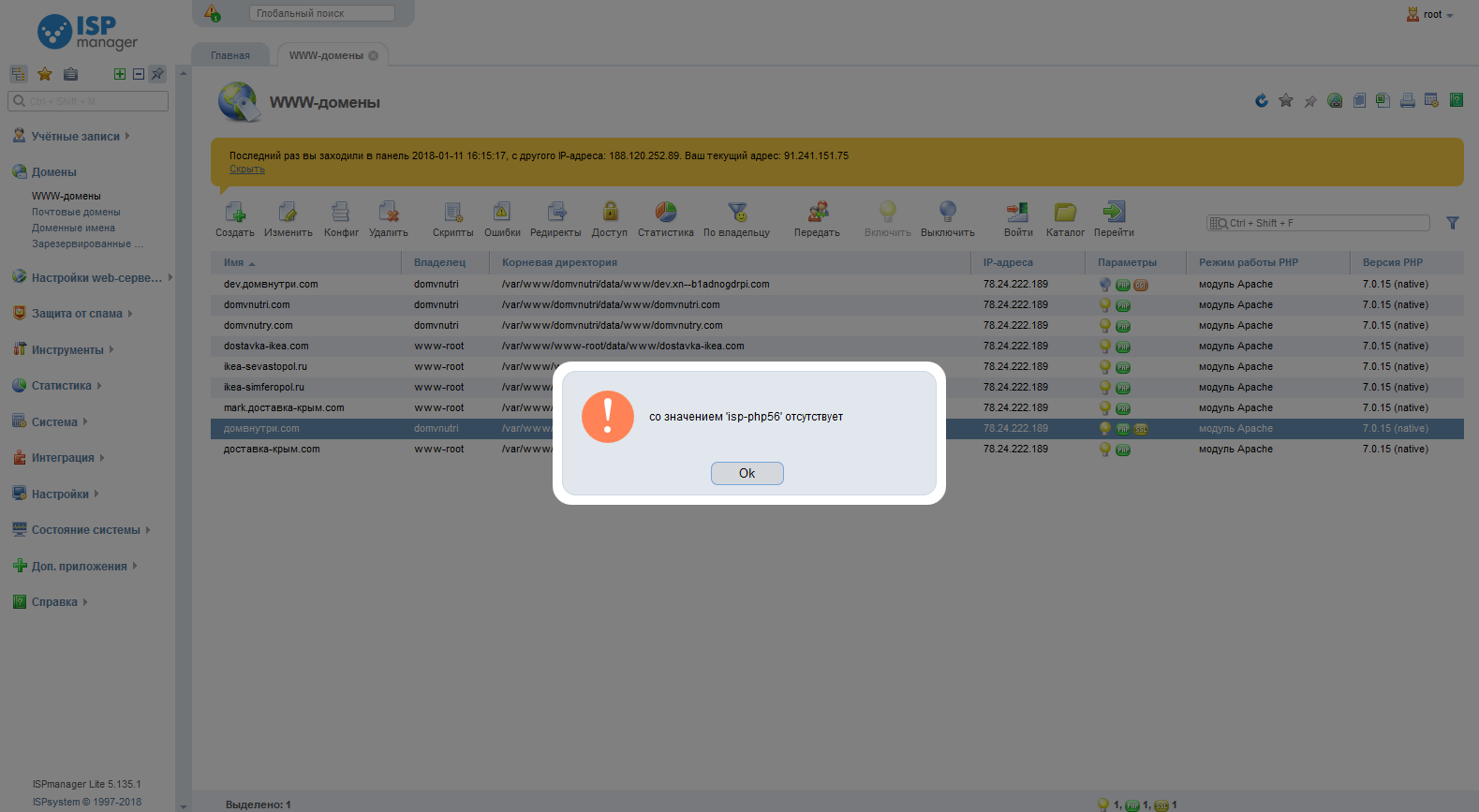
Task: Open Доменные имена in the sidebar
Action: click(x=73, y=228)
